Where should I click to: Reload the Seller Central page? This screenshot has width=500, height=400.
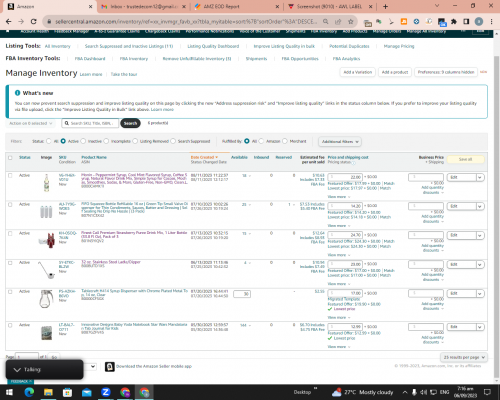33,21
